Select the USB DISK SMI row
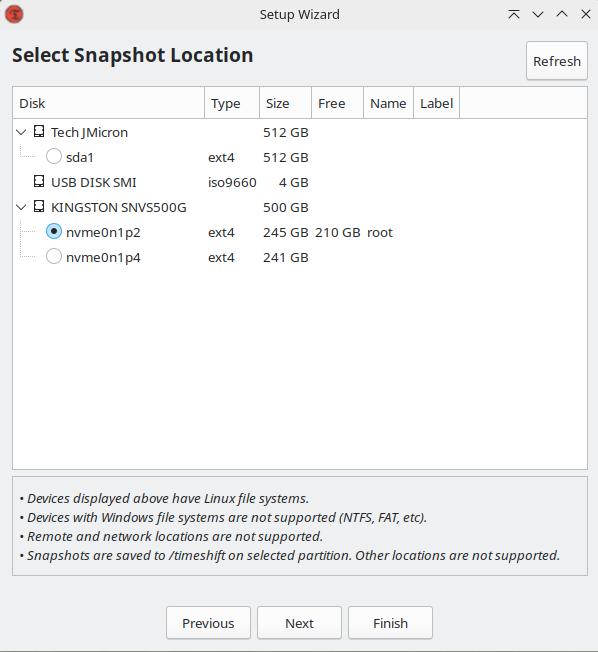The height and width of the screenshot is (652, 598). 300,182
